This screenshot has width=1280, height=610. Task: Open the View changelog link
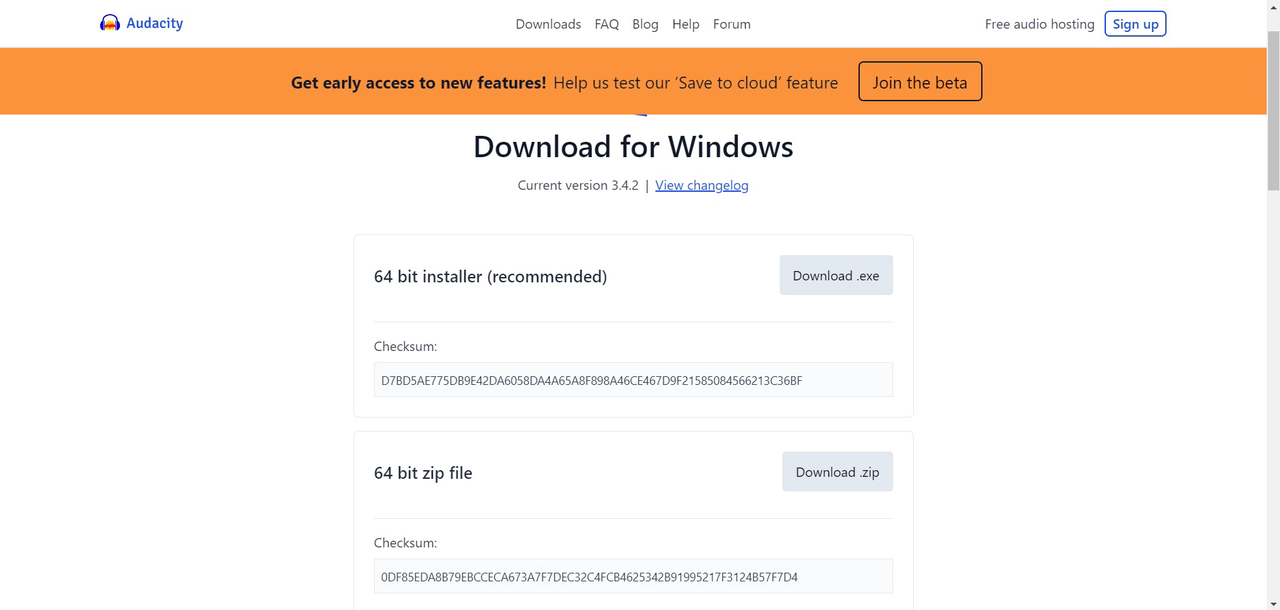pyautogui.click(x=702, y=185)
